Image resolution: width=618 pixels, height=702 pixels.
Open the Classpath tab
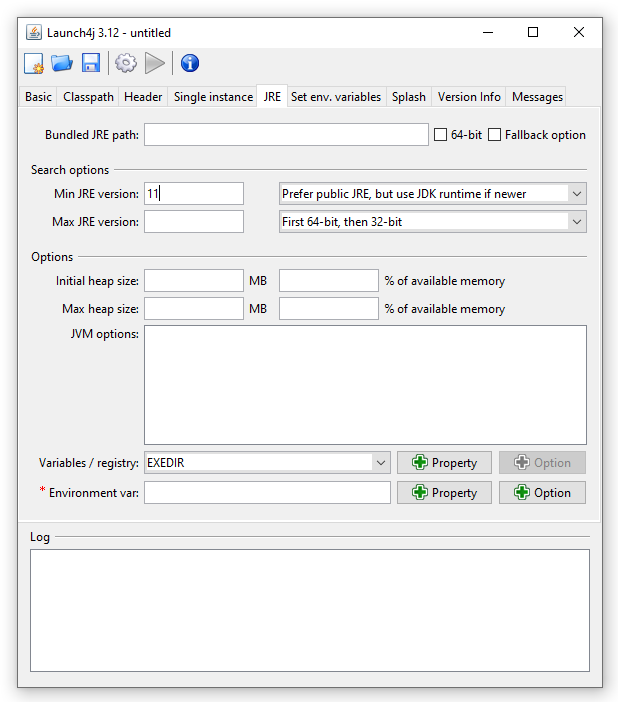coord(88,97)
